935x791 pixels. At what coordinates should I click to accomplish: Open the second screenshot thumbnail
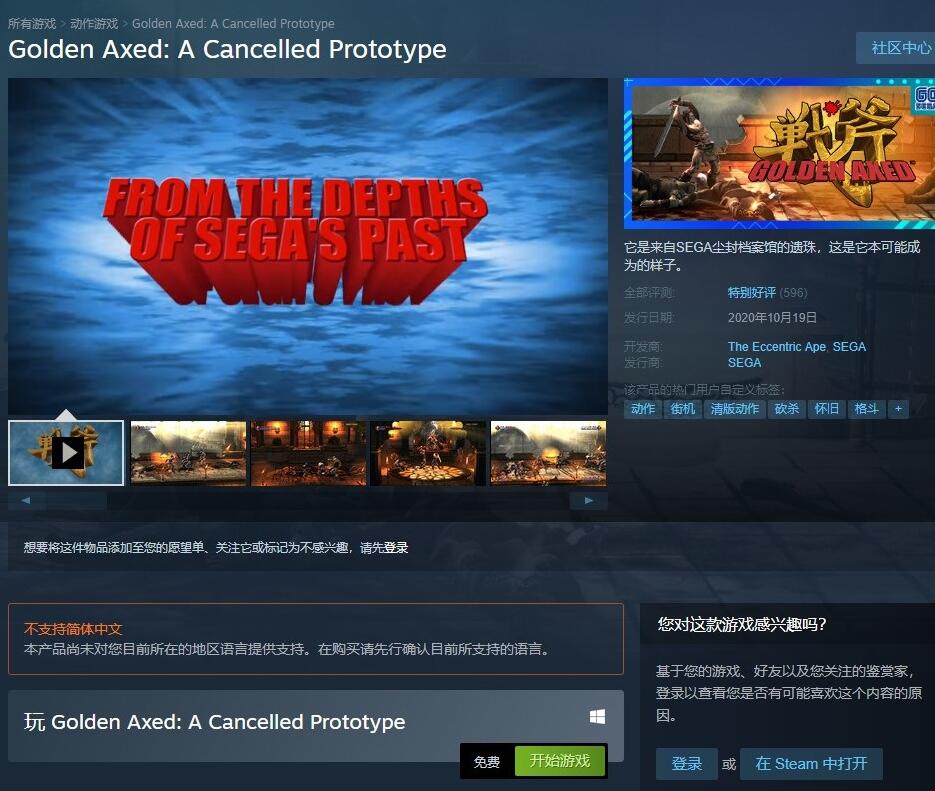188,453
